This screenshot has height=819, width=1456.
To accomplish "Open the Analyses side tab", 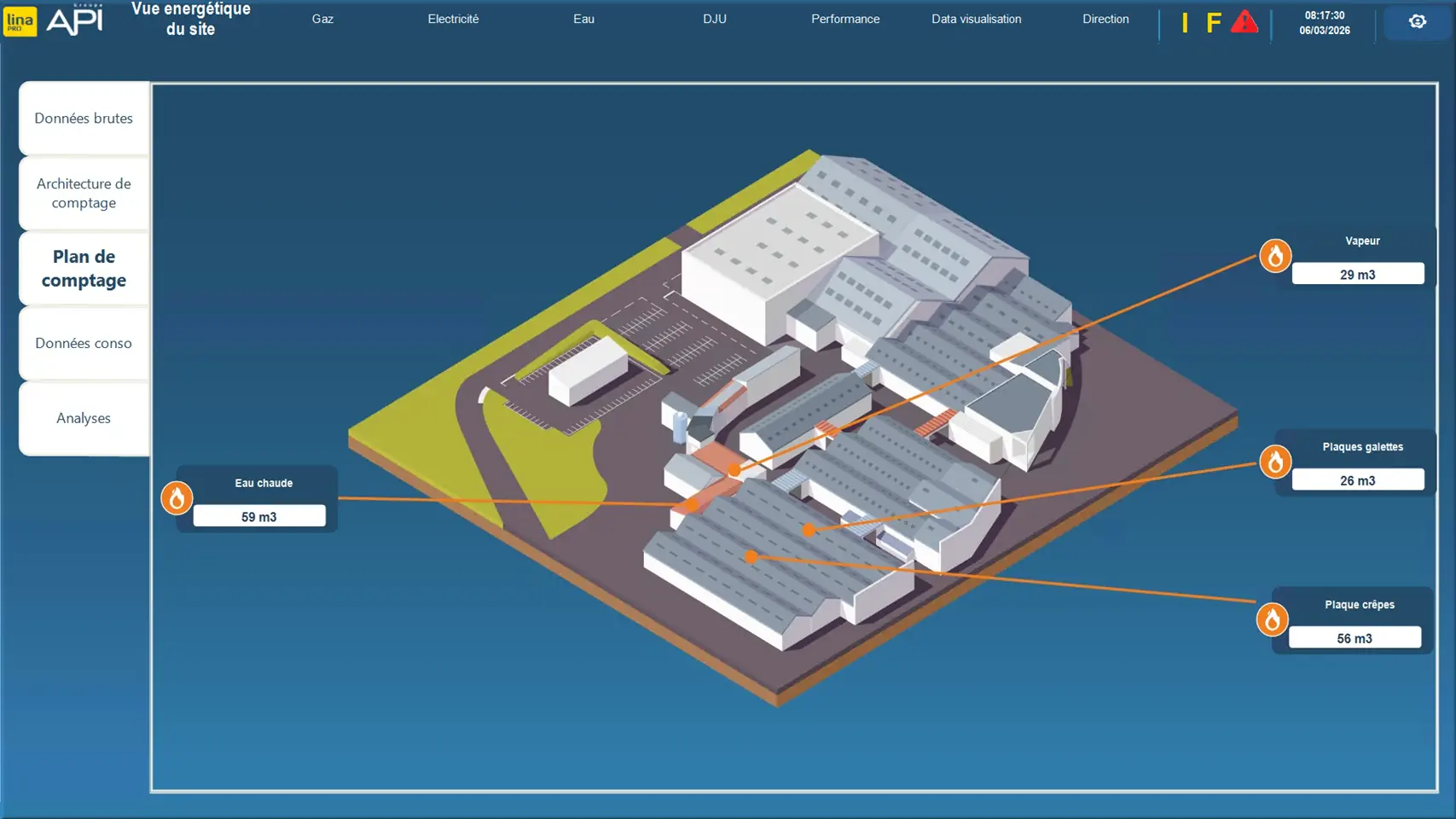I will tap(84, 418).
